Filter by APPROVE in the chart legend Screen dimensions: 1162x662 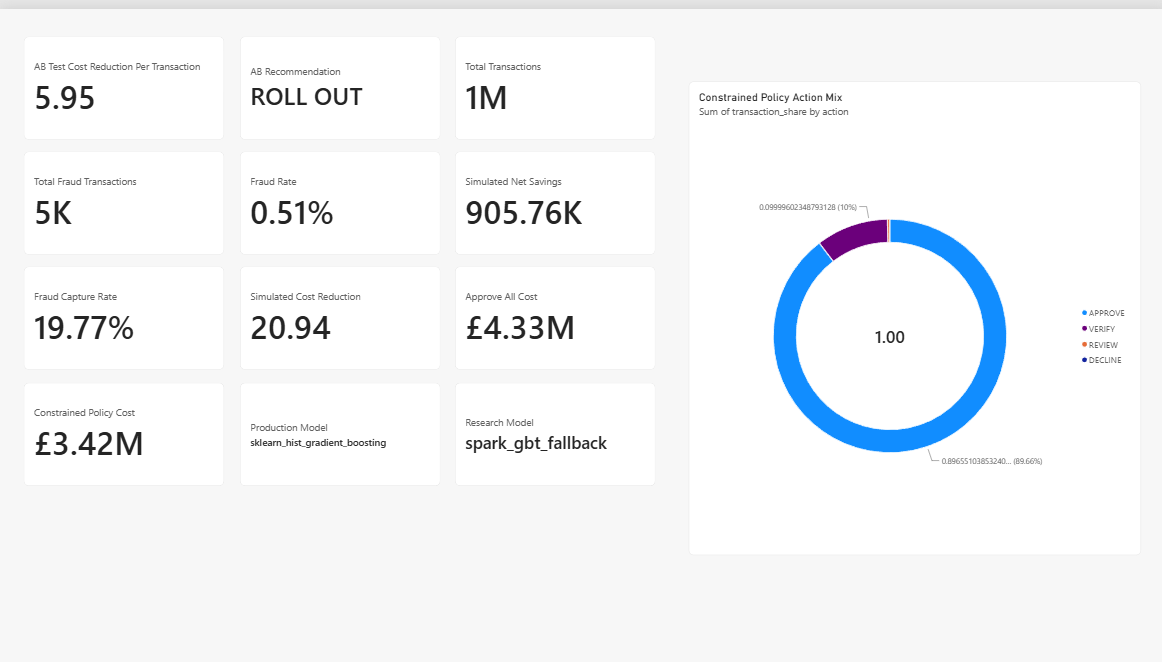[1103, 313]
